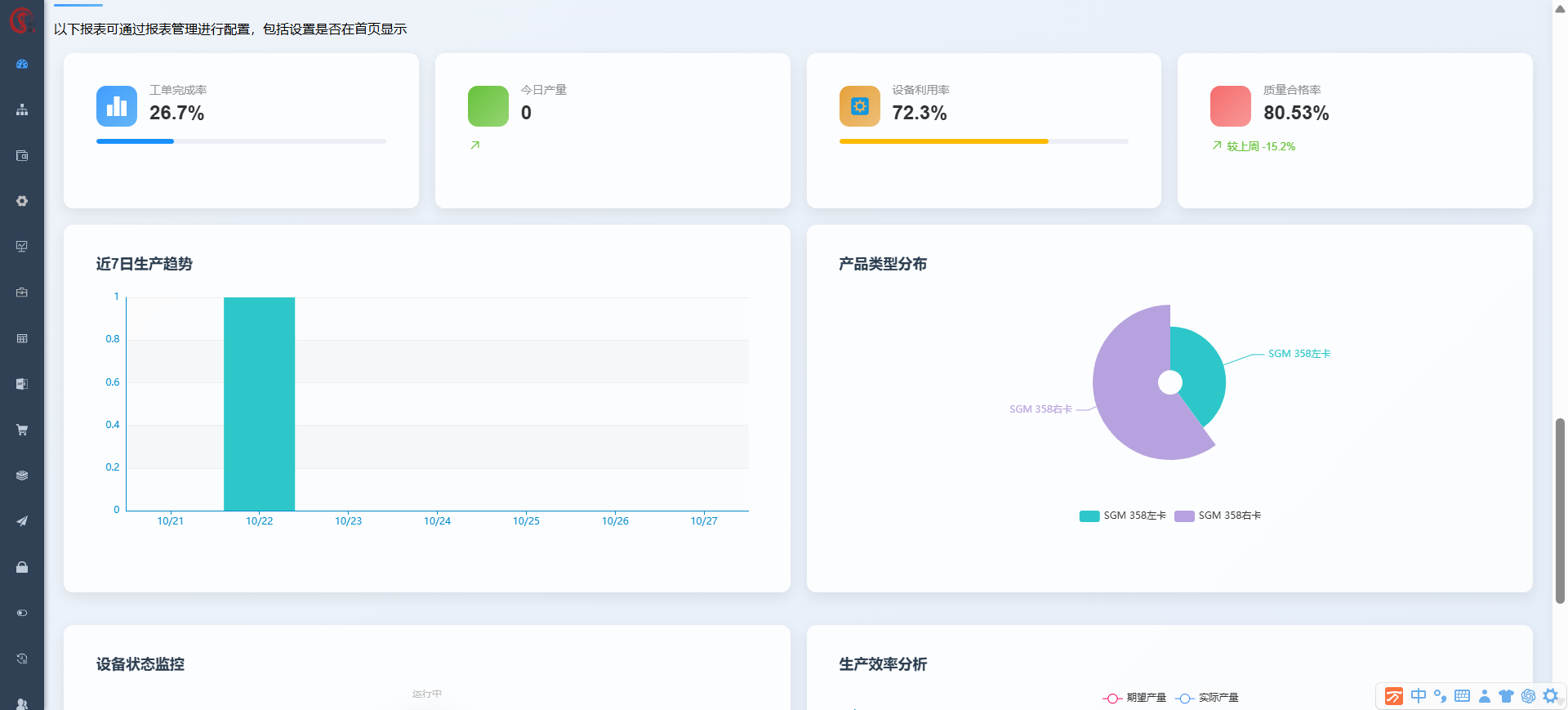Viewport: 1568px width, 710px height.
Task: Switch input language via 中 icon
Action: tap(1419, 696)
